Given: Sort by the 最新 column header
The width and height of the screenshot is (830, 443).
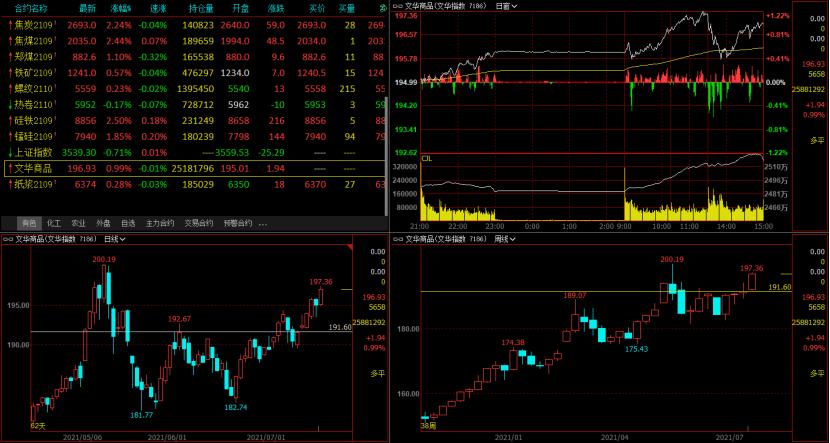Looking at the screenshot, I should point(87,9).
